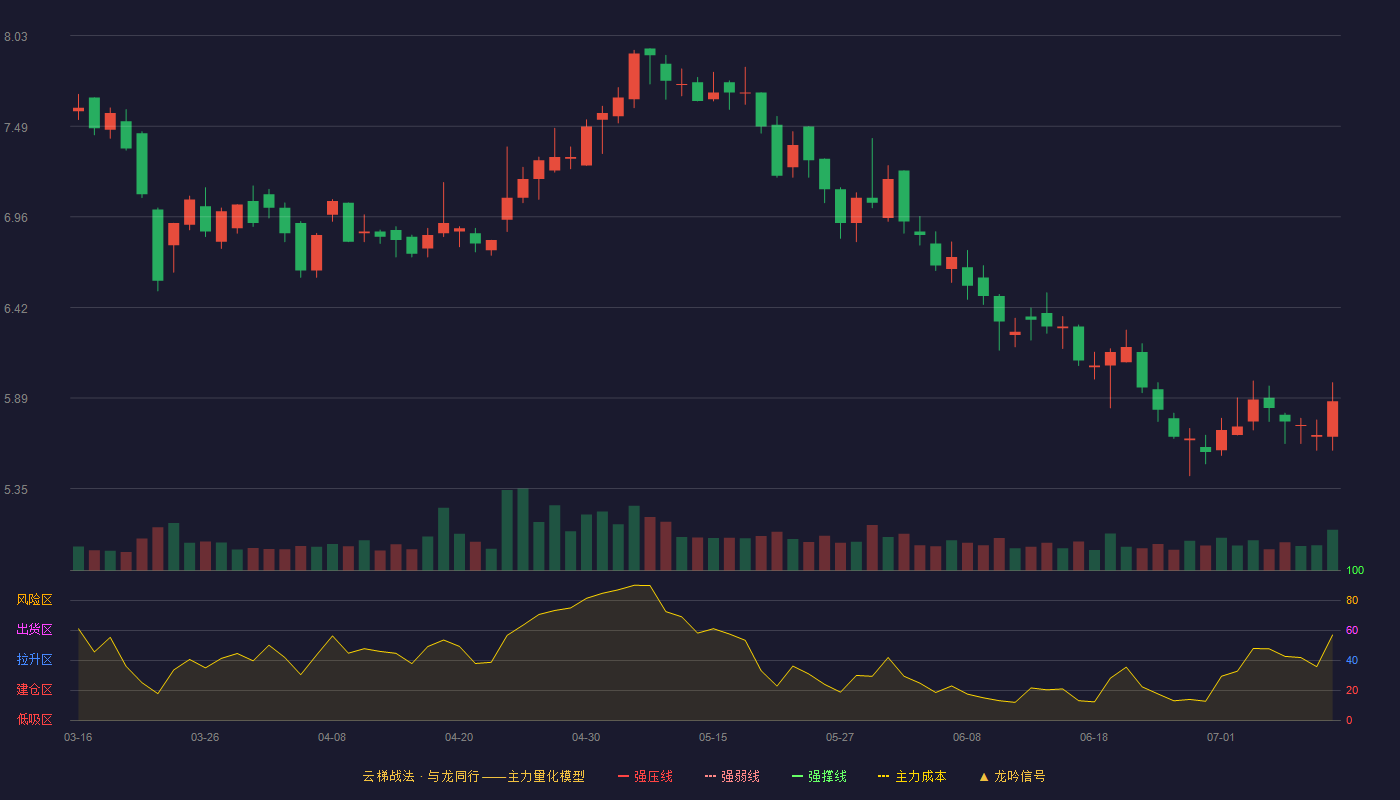The height and width of the screenshot is (800, 1400).
Task: Click the 低吸区 zone label
Action: pos(34,719)
